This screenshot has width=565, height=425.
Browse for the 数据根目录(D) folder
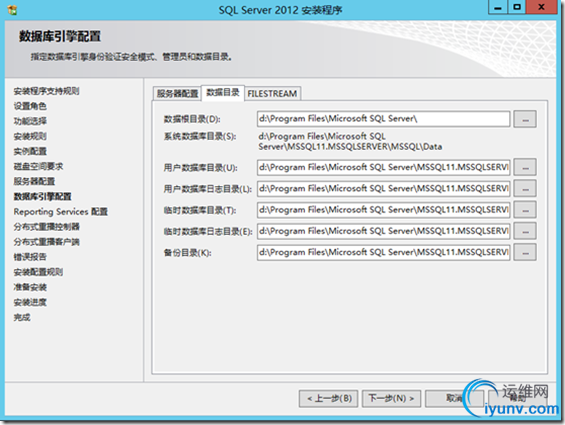(525, 119)
